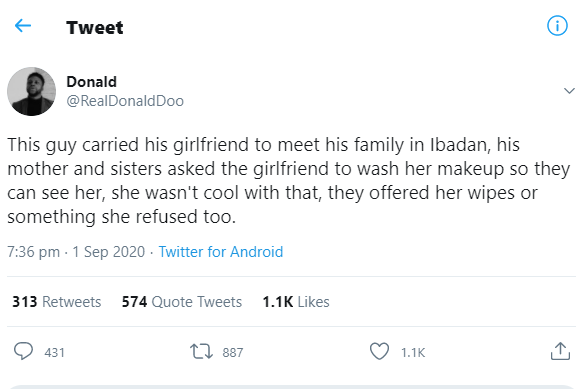View the 574 Quote Tweets list

182,302
